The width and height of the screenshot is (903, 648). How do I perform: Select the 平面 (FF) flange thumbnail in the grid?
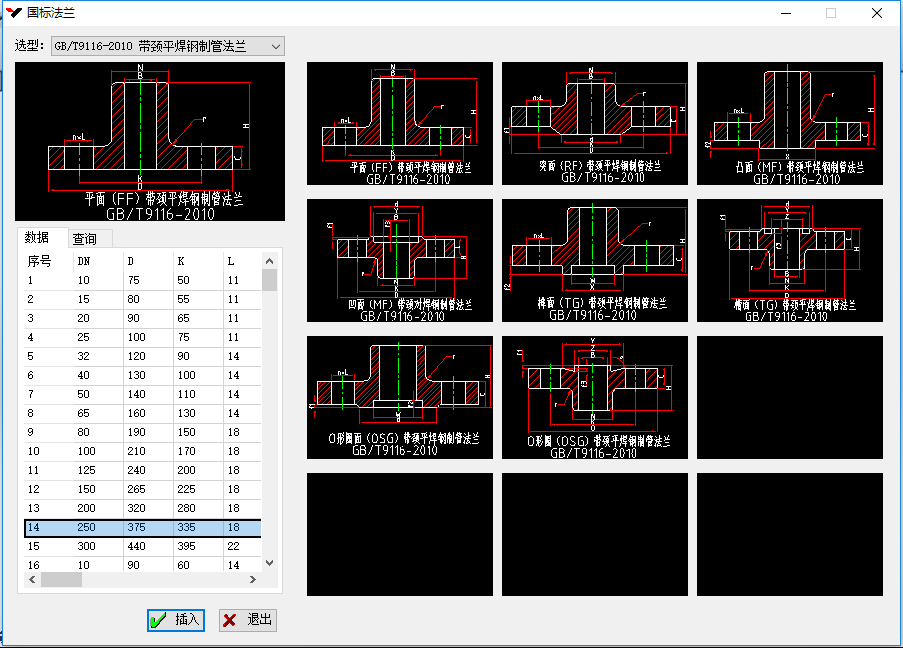point(400,124)
